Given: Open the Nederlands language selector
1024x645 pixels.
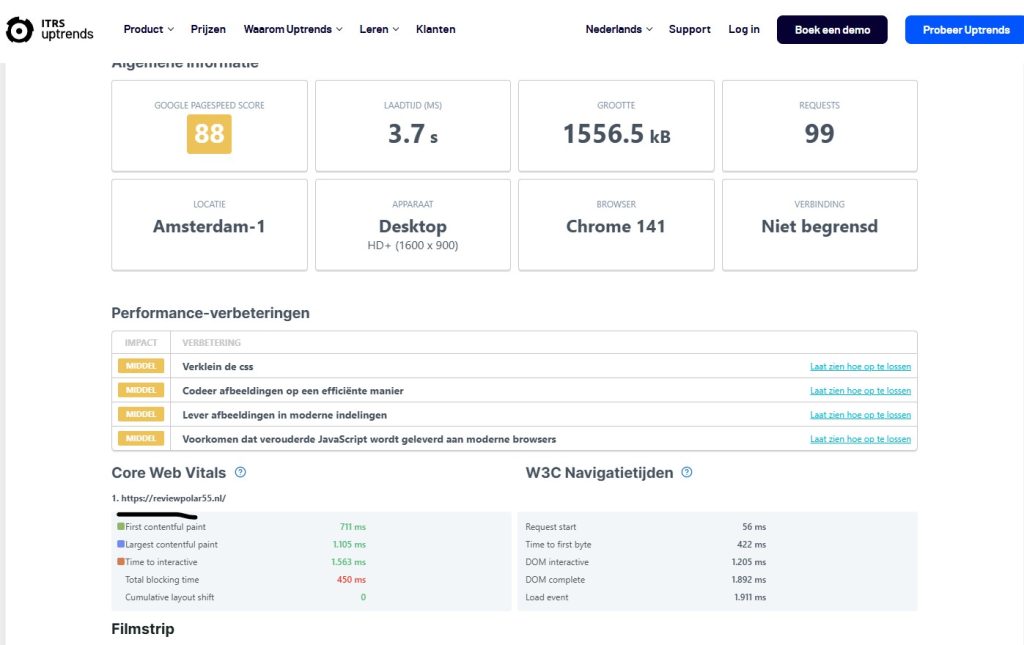Looking at the screenshot, I should pos(619,30).
